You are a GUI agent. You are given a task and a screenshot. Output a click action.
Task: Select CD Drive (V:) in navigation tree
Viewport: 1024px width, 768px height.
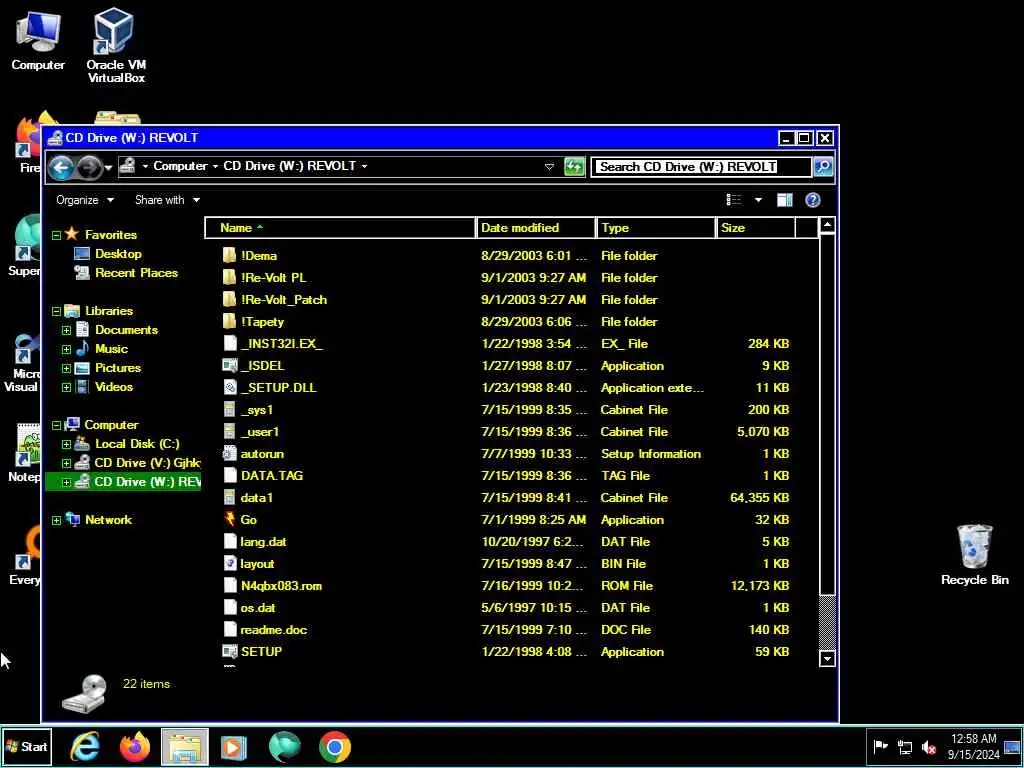[x=148, y=463]
